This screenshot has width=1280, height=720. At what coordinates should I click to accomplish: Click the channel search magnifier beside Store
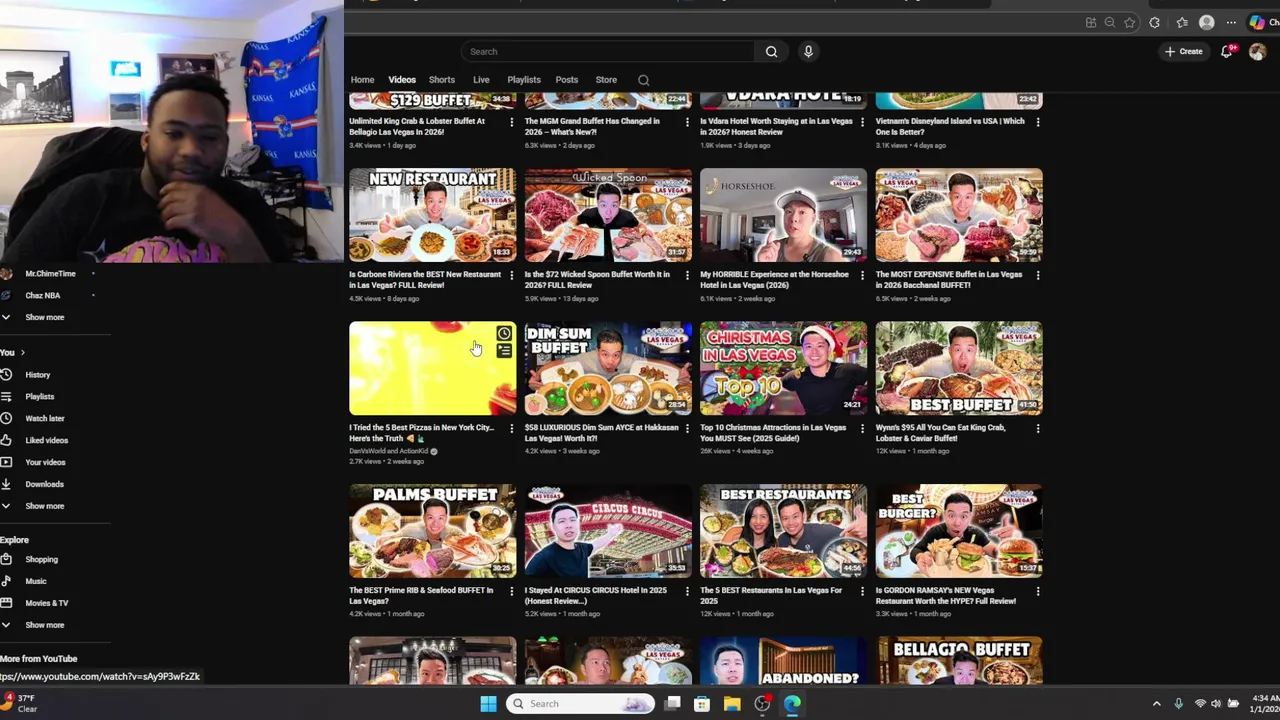click(x=644, y=80)
